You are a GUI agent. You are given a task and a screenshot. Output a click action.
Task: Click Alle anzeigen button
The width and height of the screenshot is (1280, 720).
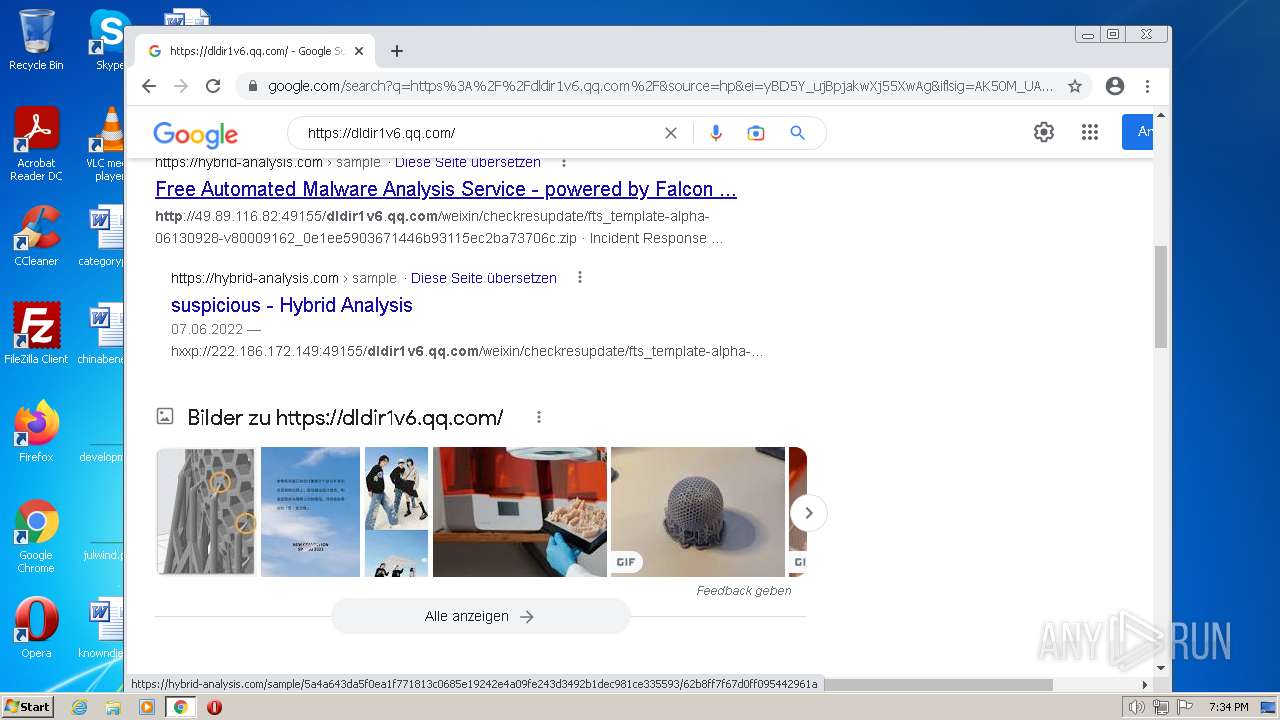[x=480, y=616]
